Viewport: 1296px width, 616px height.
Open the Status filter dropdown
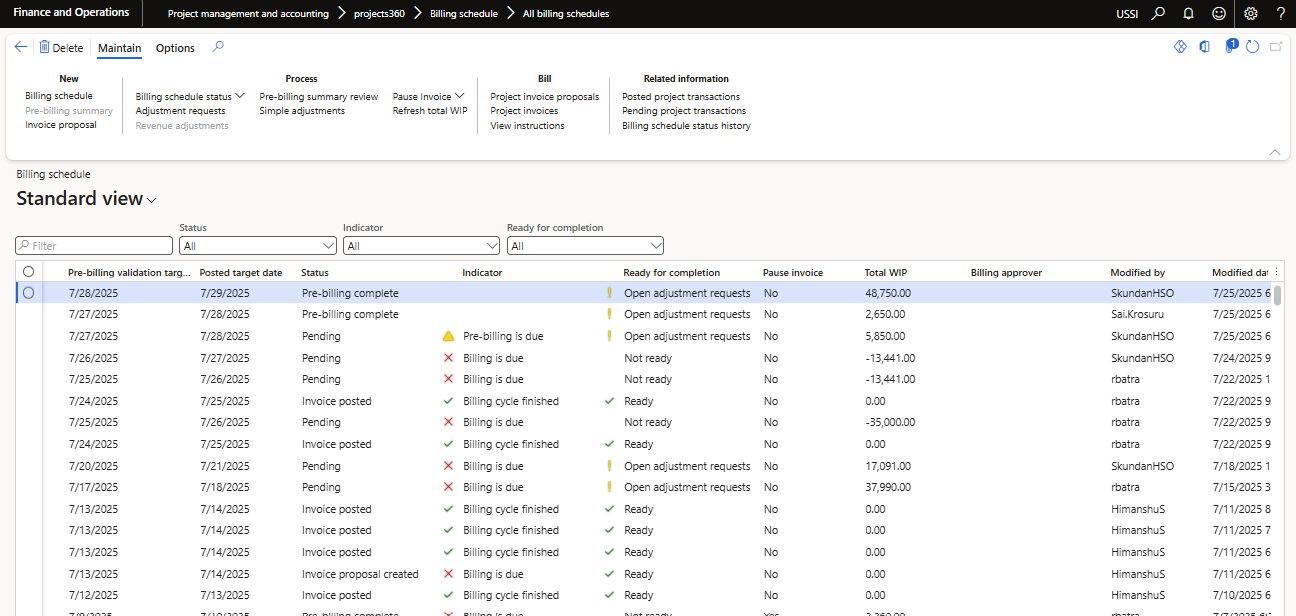(x=258, y=246)
